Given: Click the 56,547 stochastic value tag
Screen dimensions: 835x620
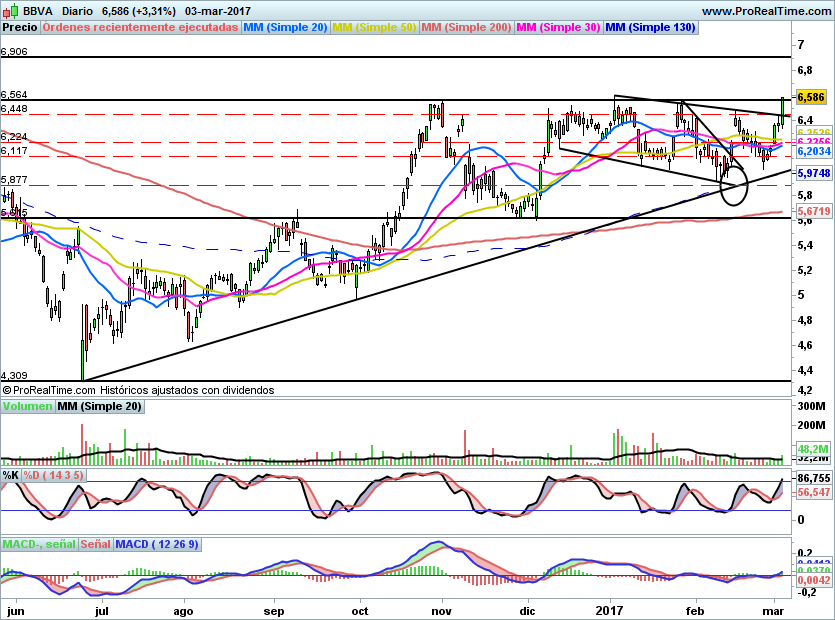Looking at the screenshot, I should click(x=814, y=492).
